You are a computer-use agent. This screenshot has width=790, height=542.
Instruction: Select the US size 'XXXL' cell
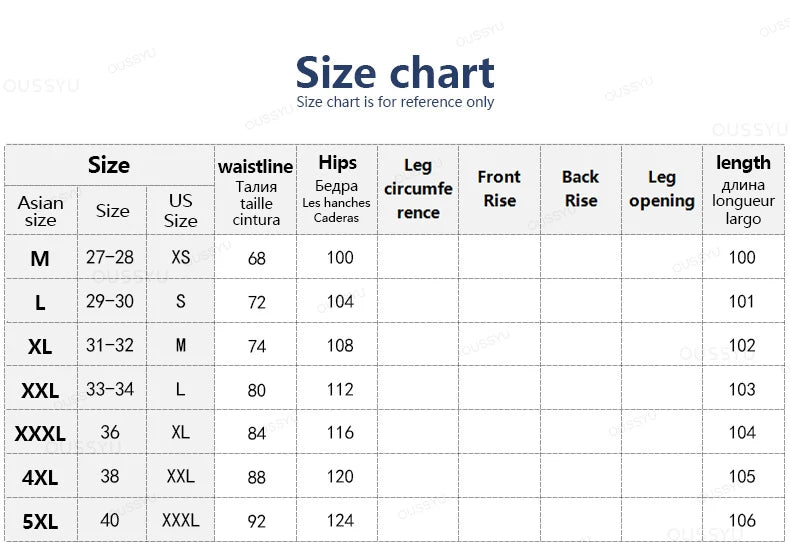[180, 520]
